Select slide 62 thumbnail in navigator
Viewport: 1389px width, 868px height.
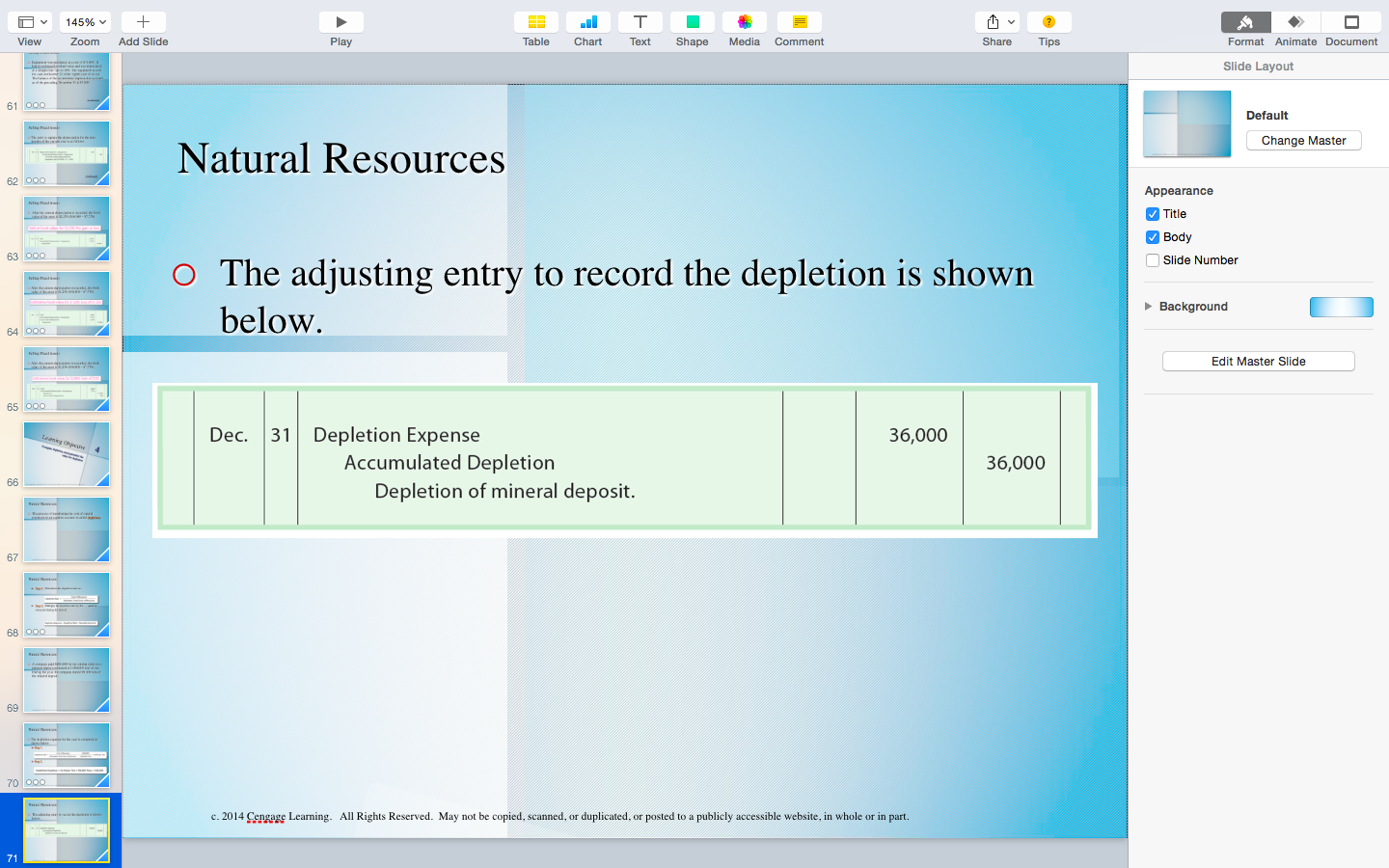point(67,153)
